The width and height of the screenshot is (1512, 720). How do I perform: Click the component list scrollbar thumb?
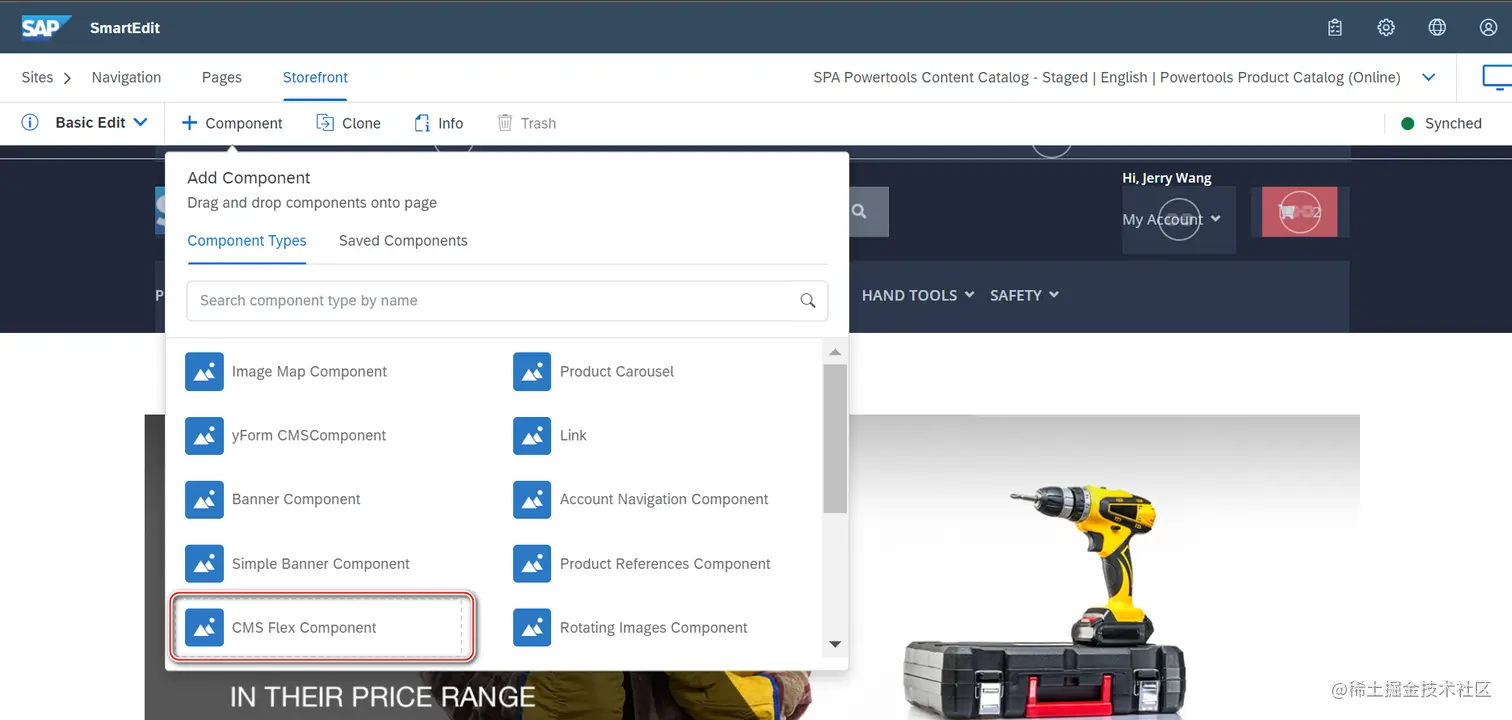pos(835,439)
